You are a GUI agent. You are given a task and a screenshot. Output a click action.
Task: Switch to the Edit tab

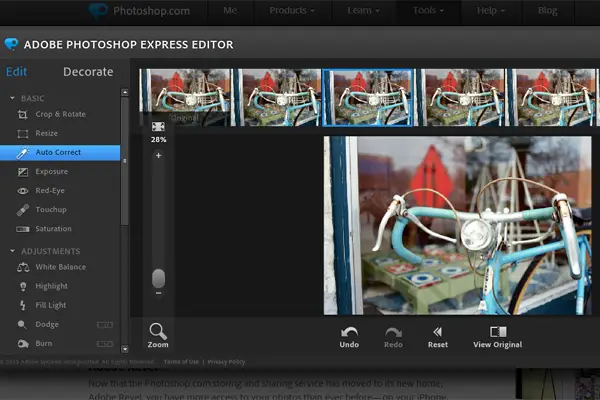[x=16, y=72]
